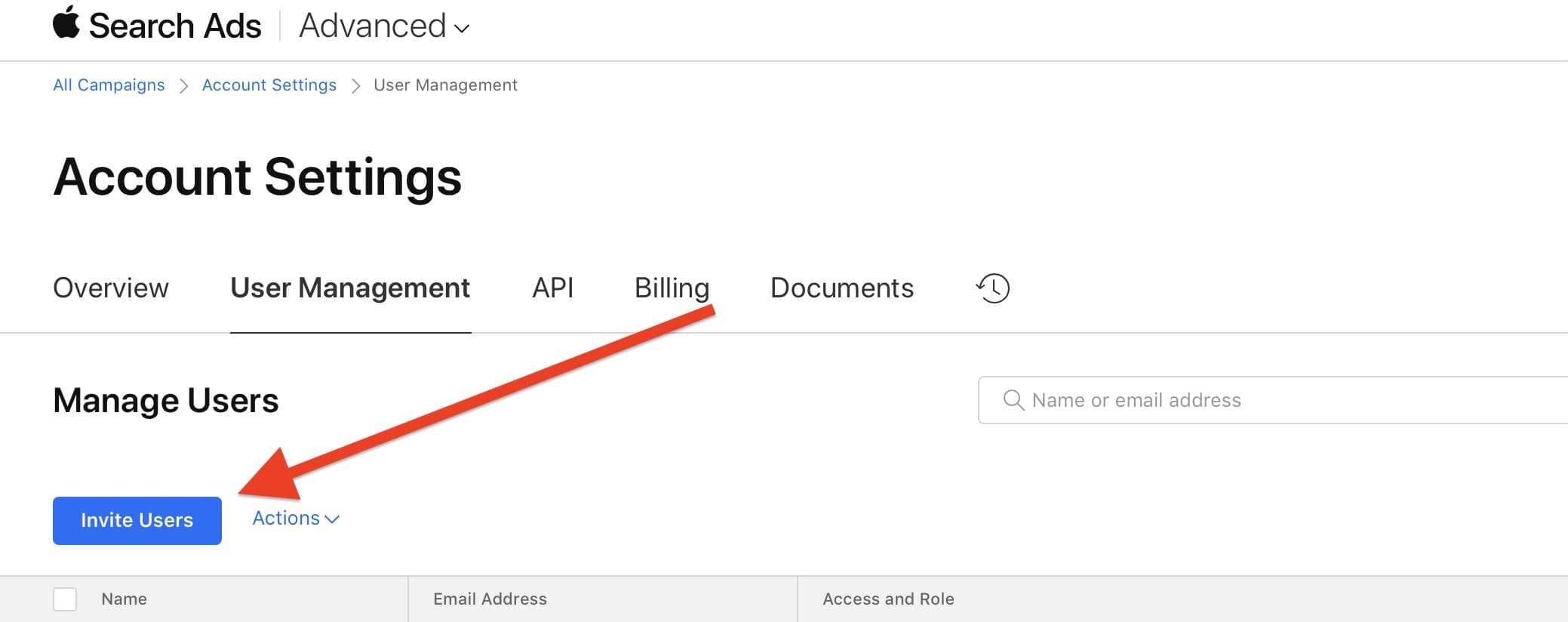
Task: Sort by the Name column header
Action: [x=125, y=599]
